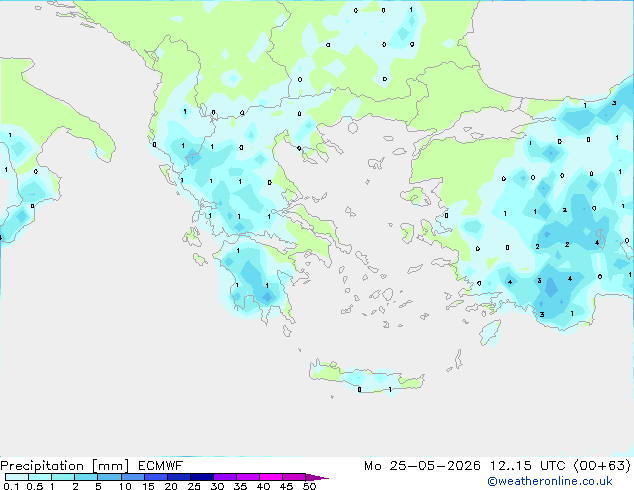Click the legend label "25"

(194, 486)
